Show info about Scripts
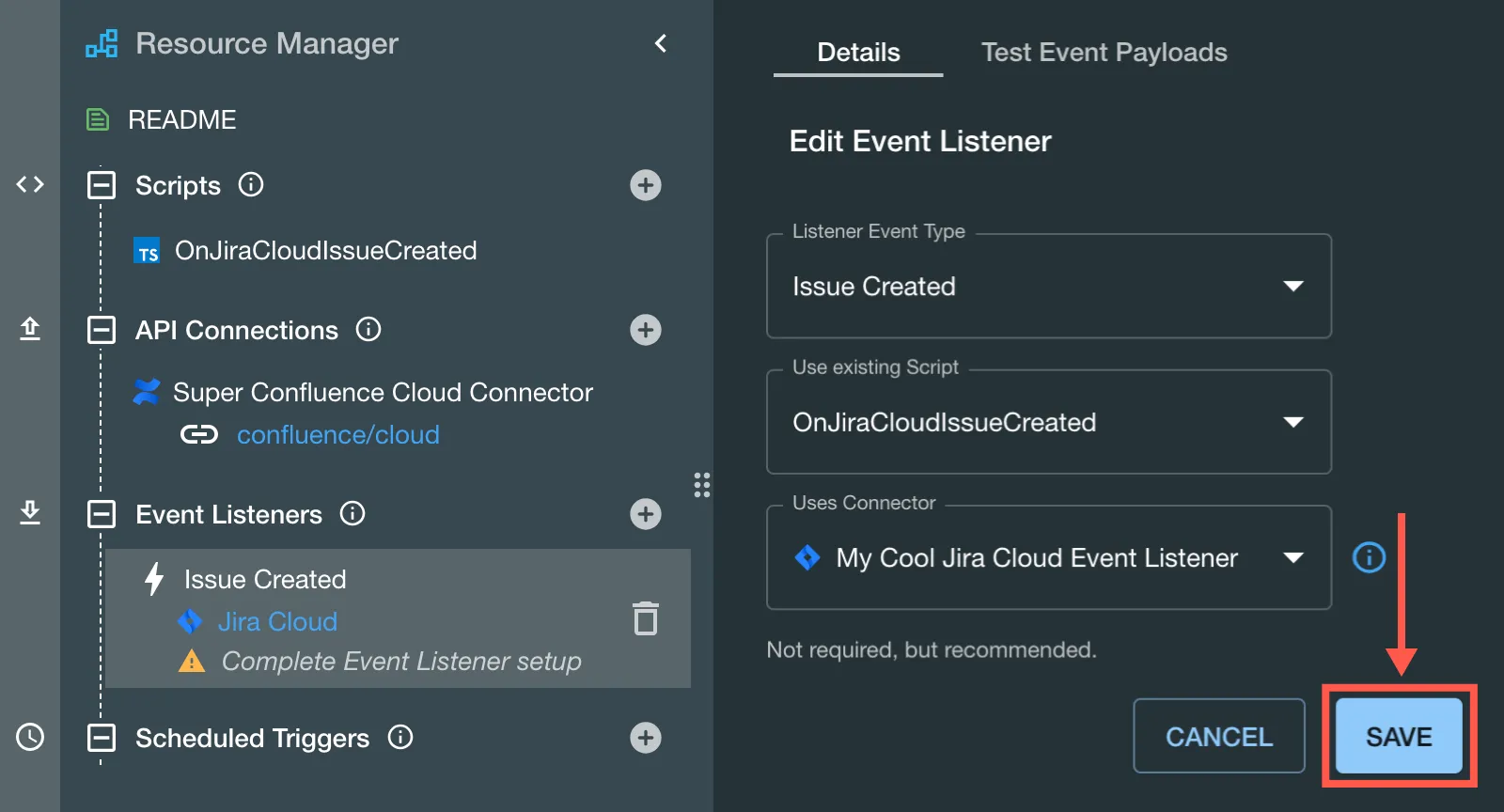Screen dimensions: 1504x812 (251, 184)
